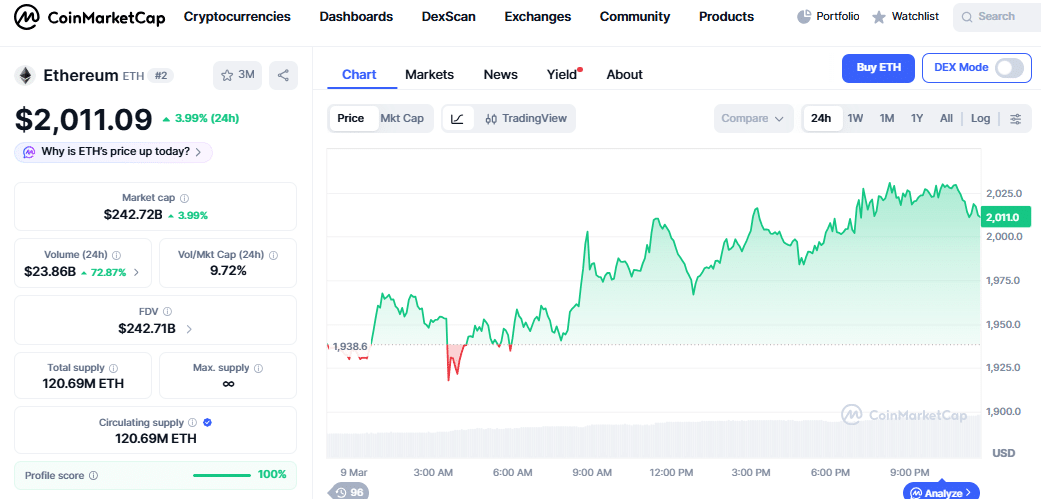This screenshot has height=499, width=1041.
Task: Switch to the Chart tab
Action: 359,74
